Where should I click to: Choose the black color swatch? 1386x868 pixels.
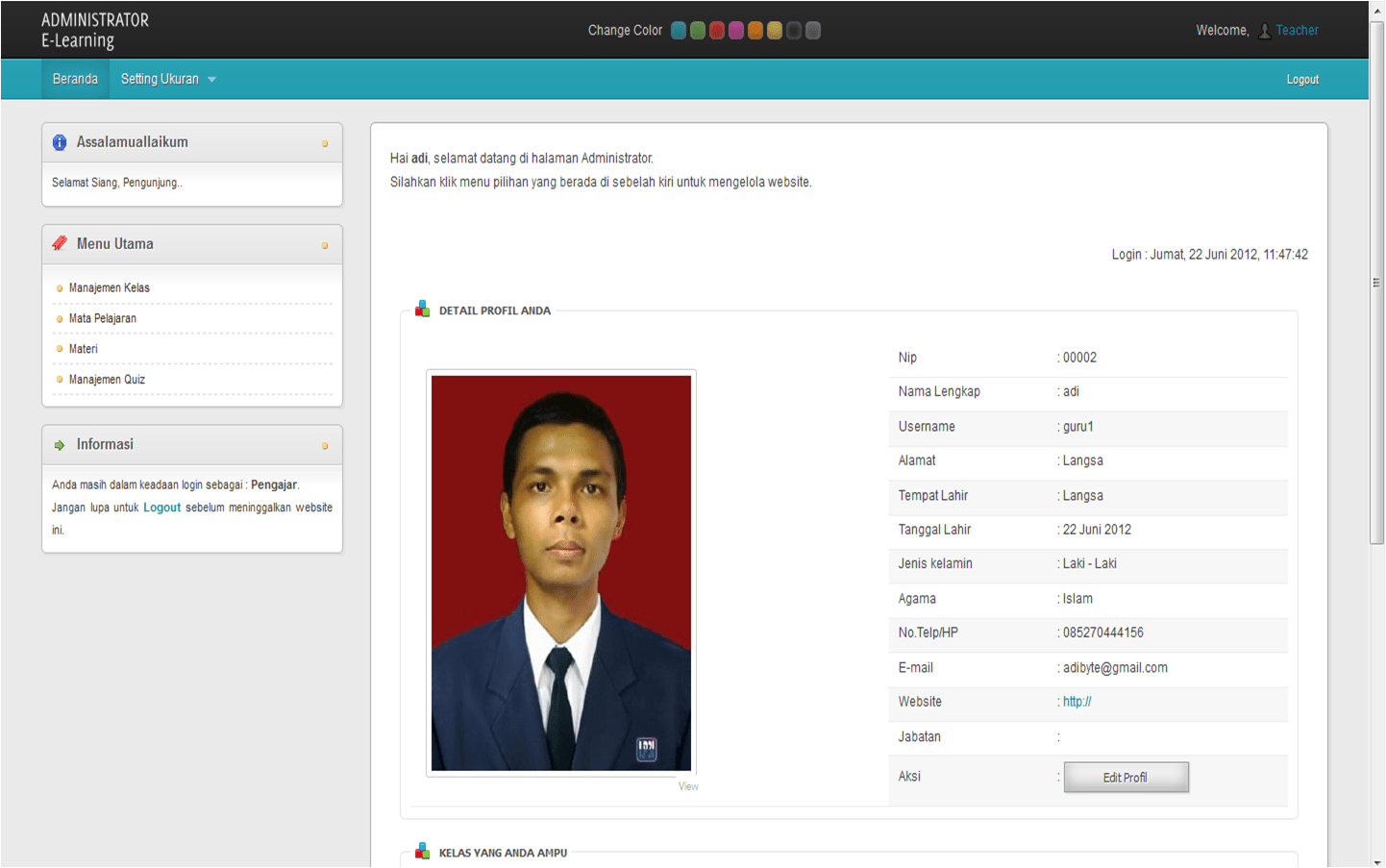pyautogui.click(x=794, y=31)
